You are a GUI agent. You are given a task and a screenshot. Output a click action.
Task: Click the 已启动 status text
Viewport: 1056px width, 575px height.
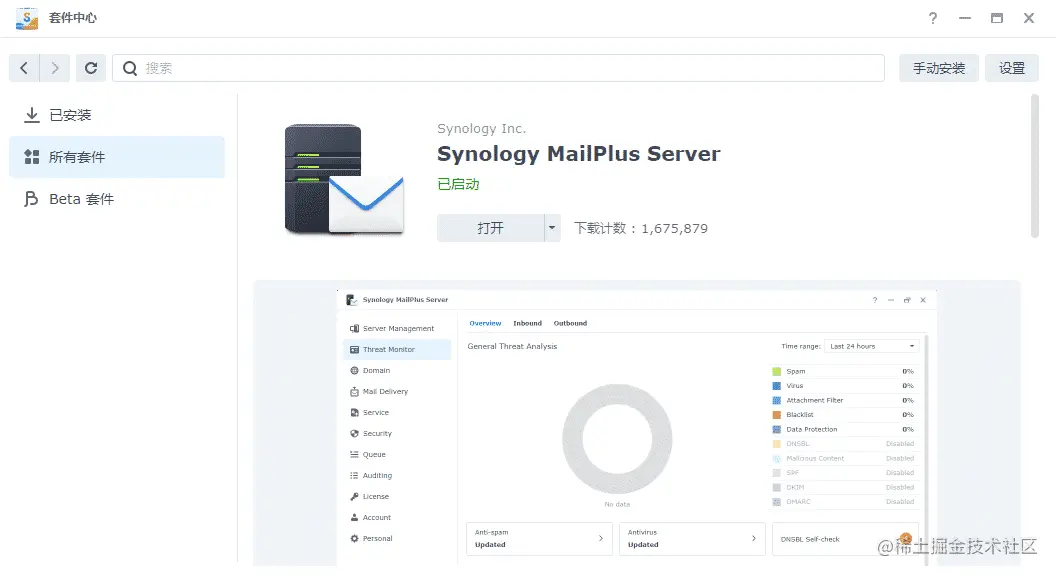(458, 184)
